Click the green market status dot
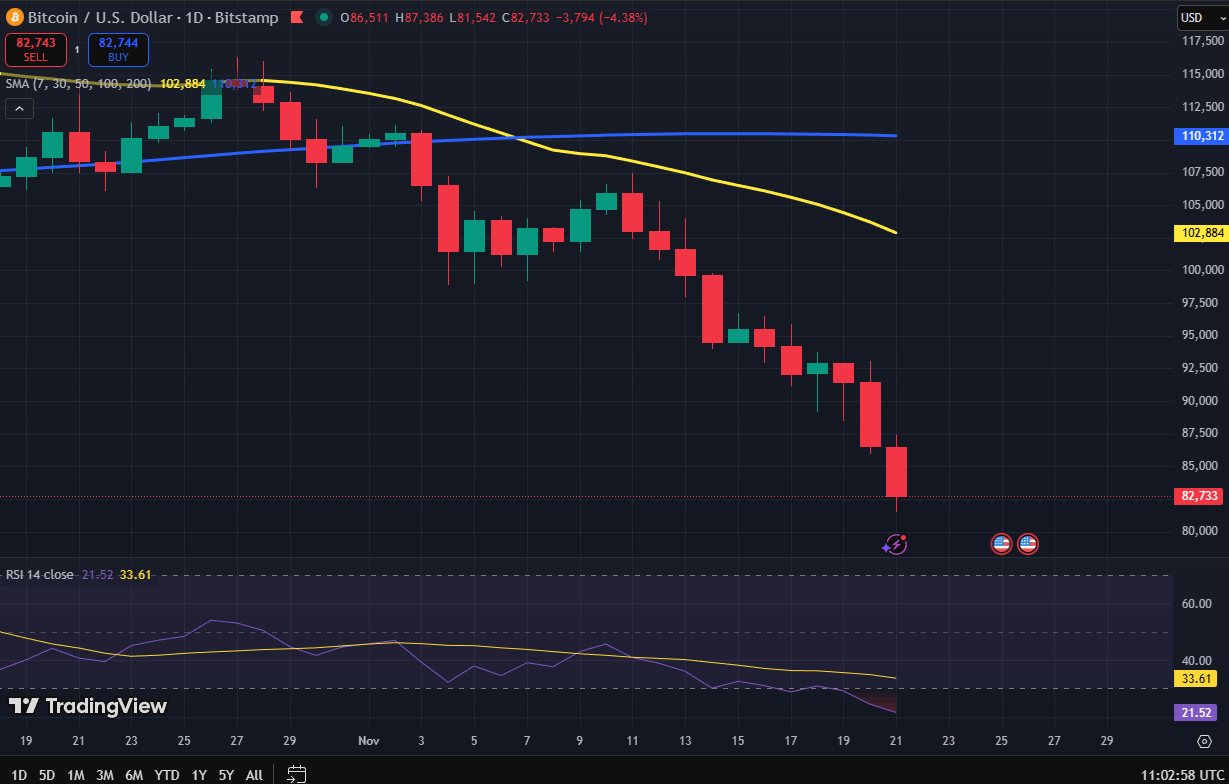 (323, 18)
